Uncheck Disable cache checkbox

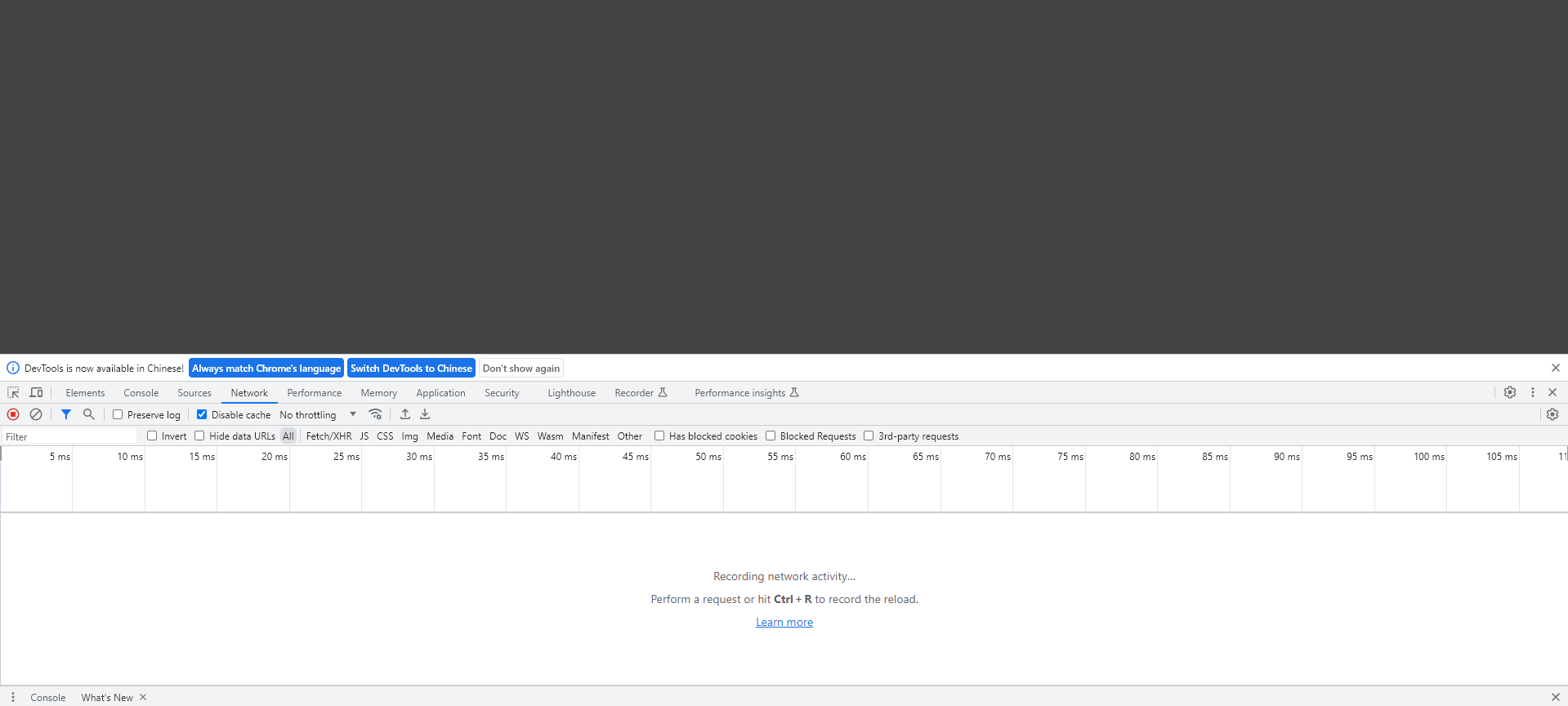point(202,415)
